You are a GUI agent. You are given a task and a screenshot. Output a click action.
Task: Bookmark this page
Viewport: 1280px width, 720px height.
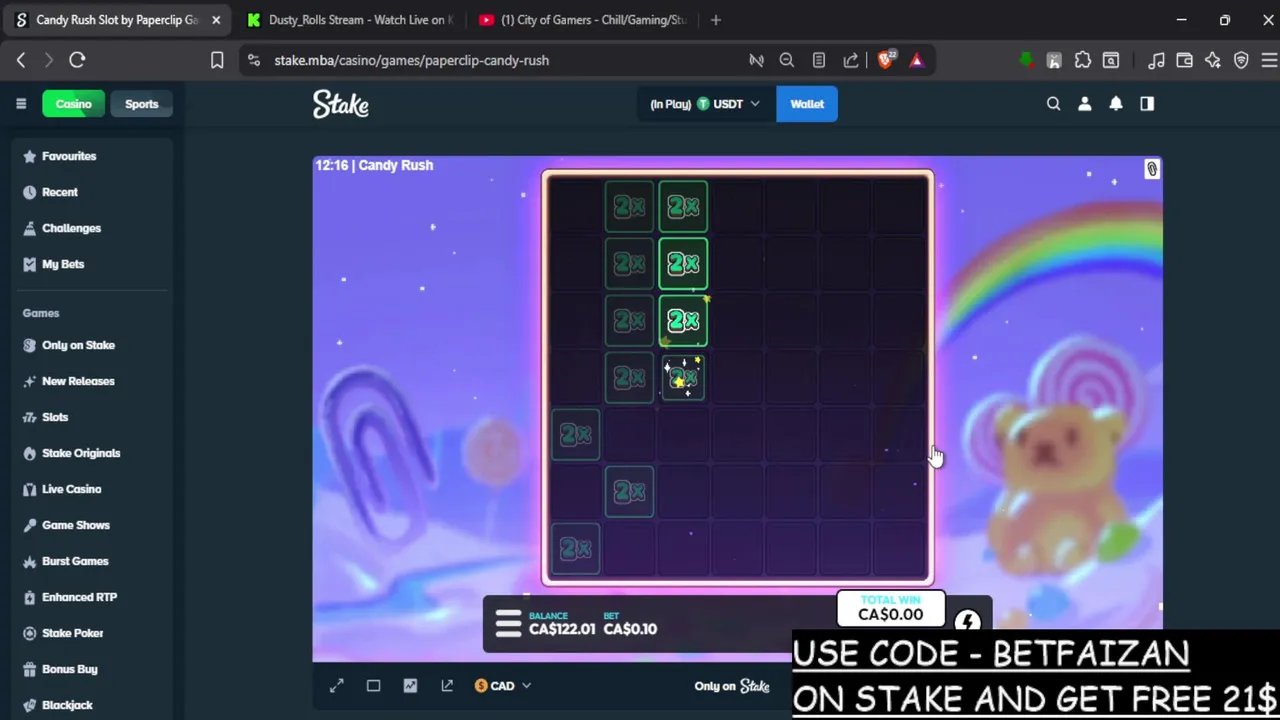tap(217, 60)
